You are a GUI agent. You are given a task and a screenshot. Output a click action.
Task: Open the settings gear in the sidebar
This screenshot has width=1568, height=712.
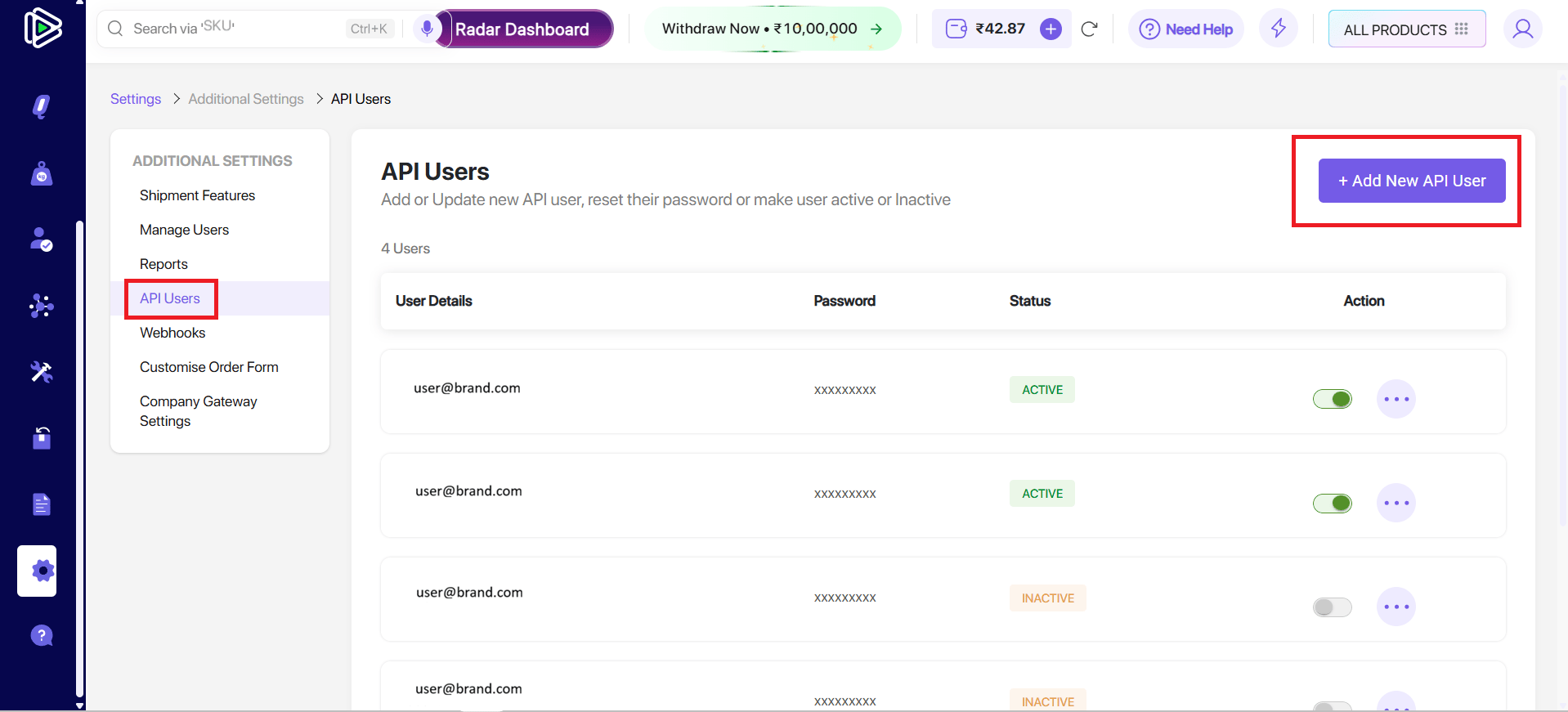coord(37,571)
